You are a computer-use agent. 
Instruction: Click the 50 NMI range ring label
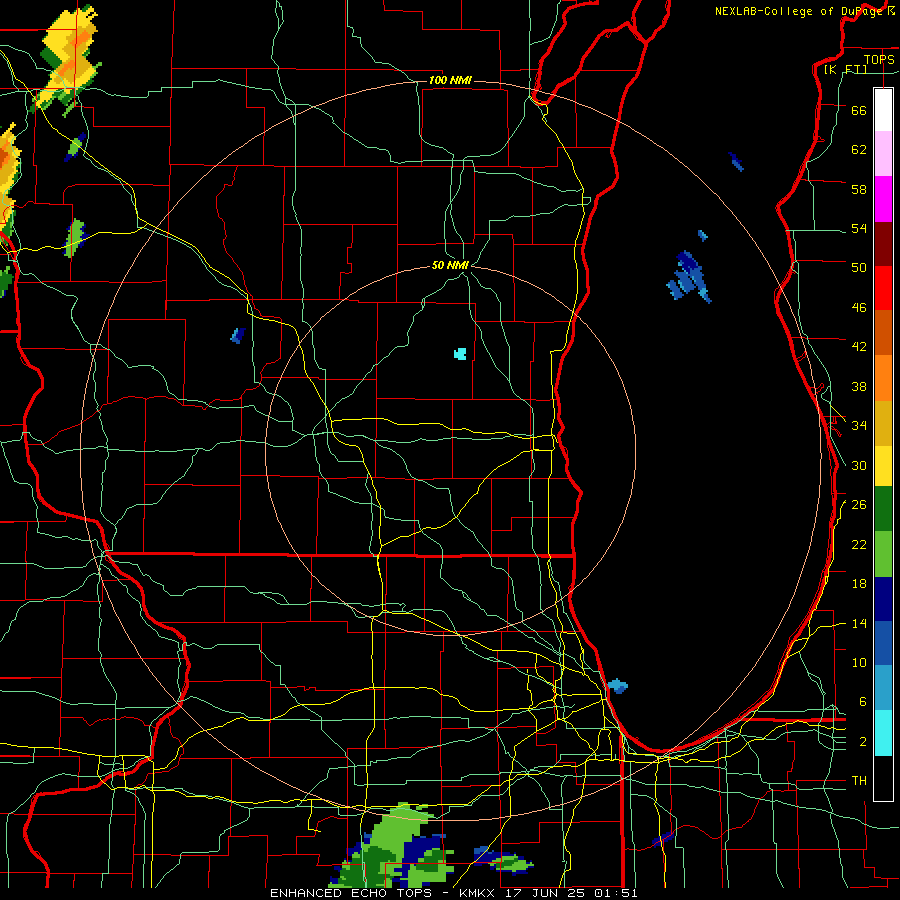(x=450, y=265)
